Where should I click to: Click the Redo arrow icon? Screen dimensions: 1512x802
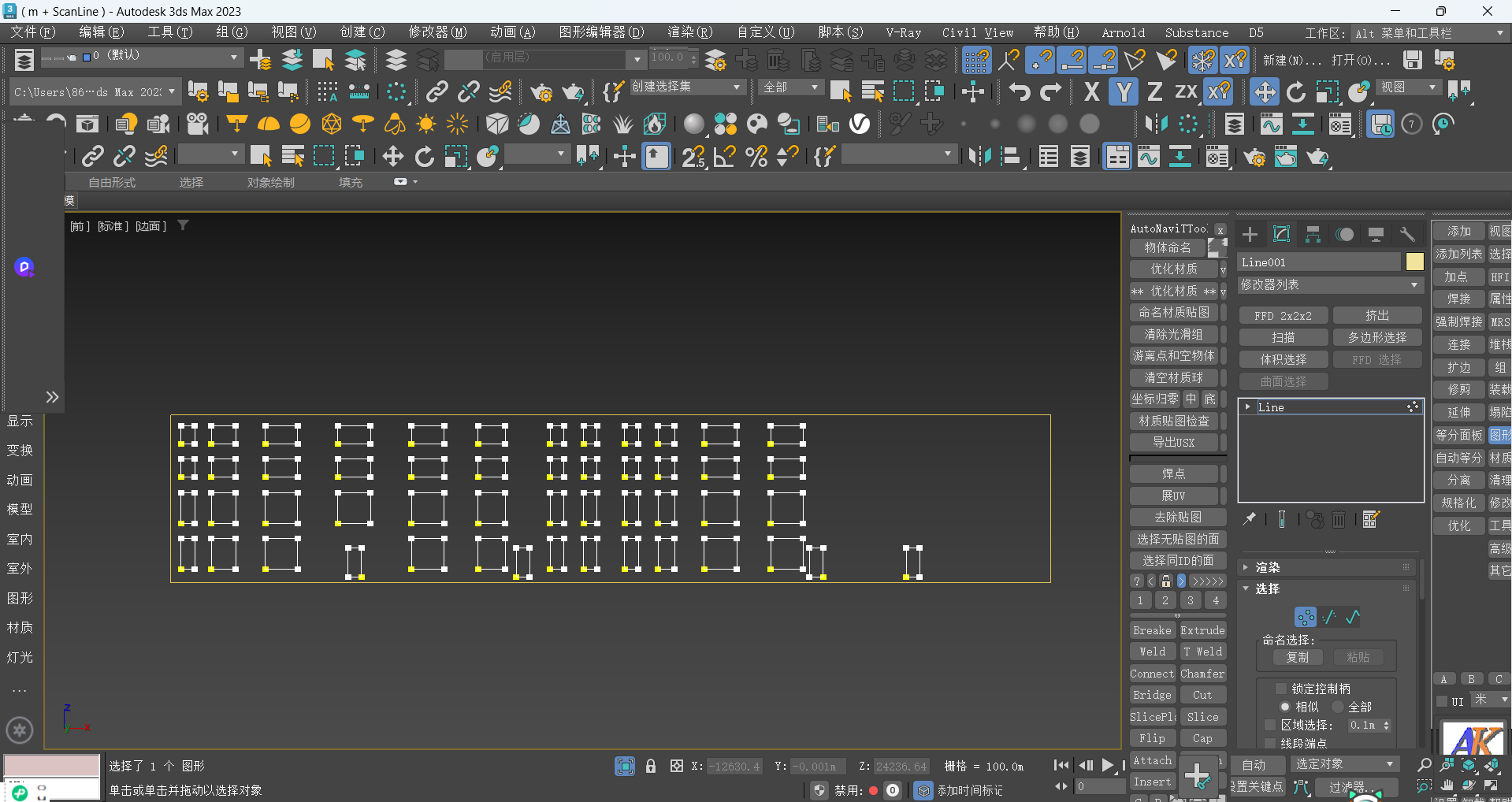coord(1051,92)
